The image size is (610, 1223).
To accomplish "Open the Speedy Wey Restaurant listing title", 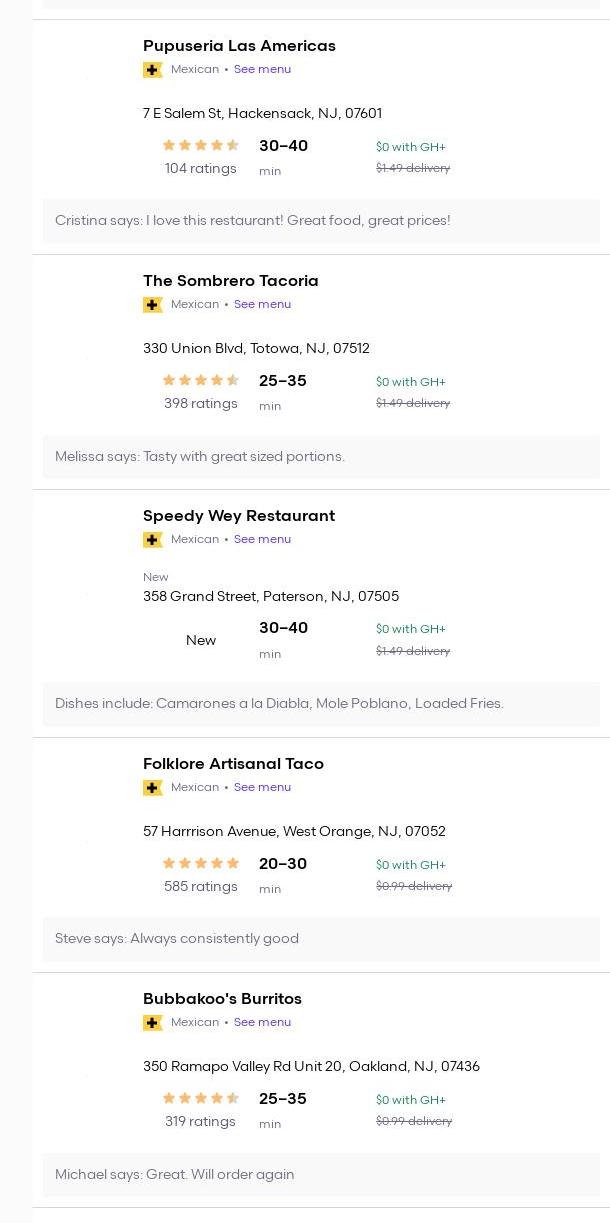I will click(239, 516).
